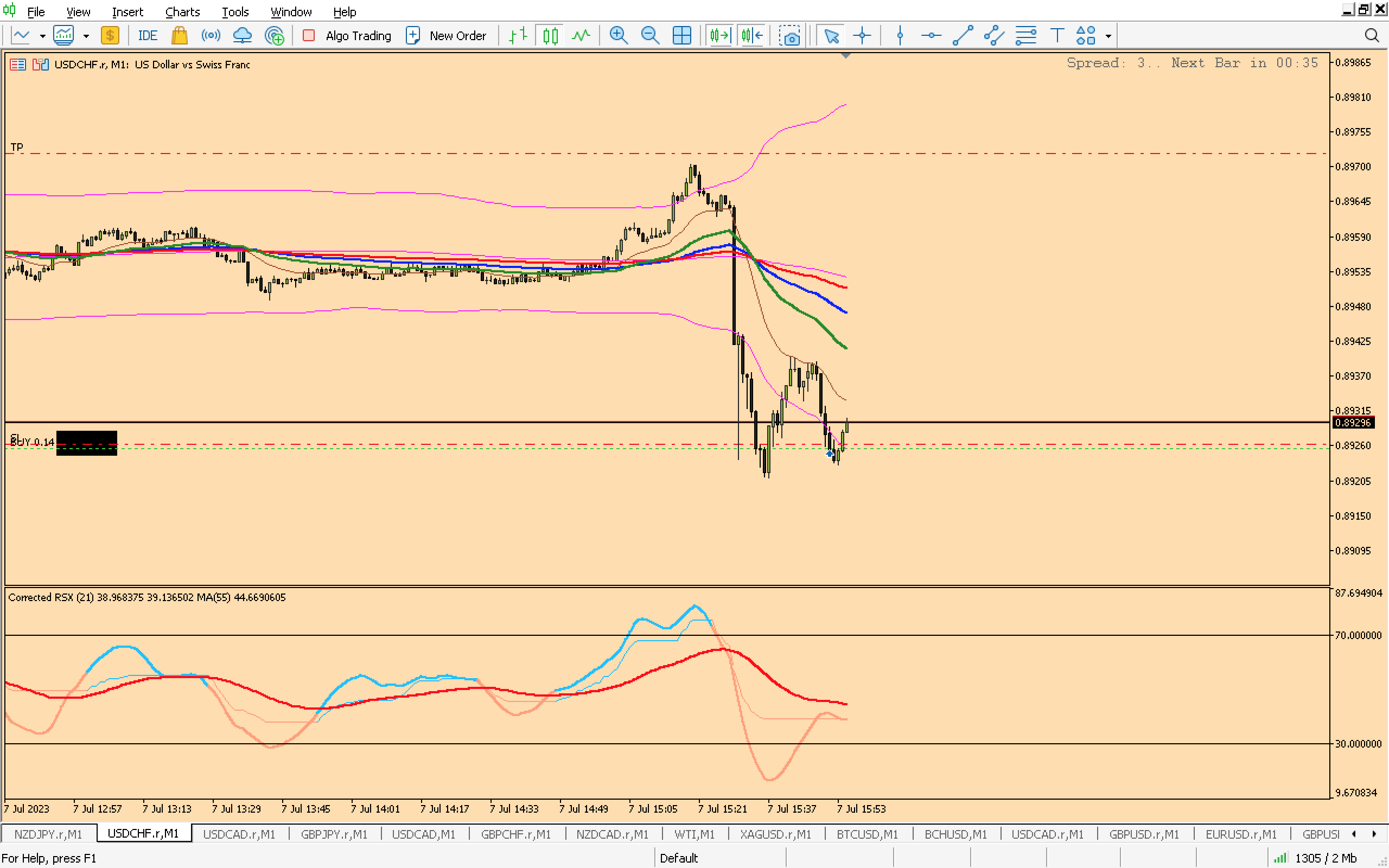Select the Fibonacci retracement tool

[1025, 36]
